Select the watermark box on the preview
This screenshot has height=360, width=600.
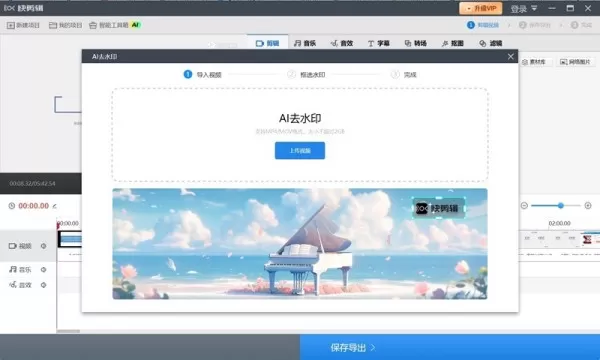click(x=439, y=208)
